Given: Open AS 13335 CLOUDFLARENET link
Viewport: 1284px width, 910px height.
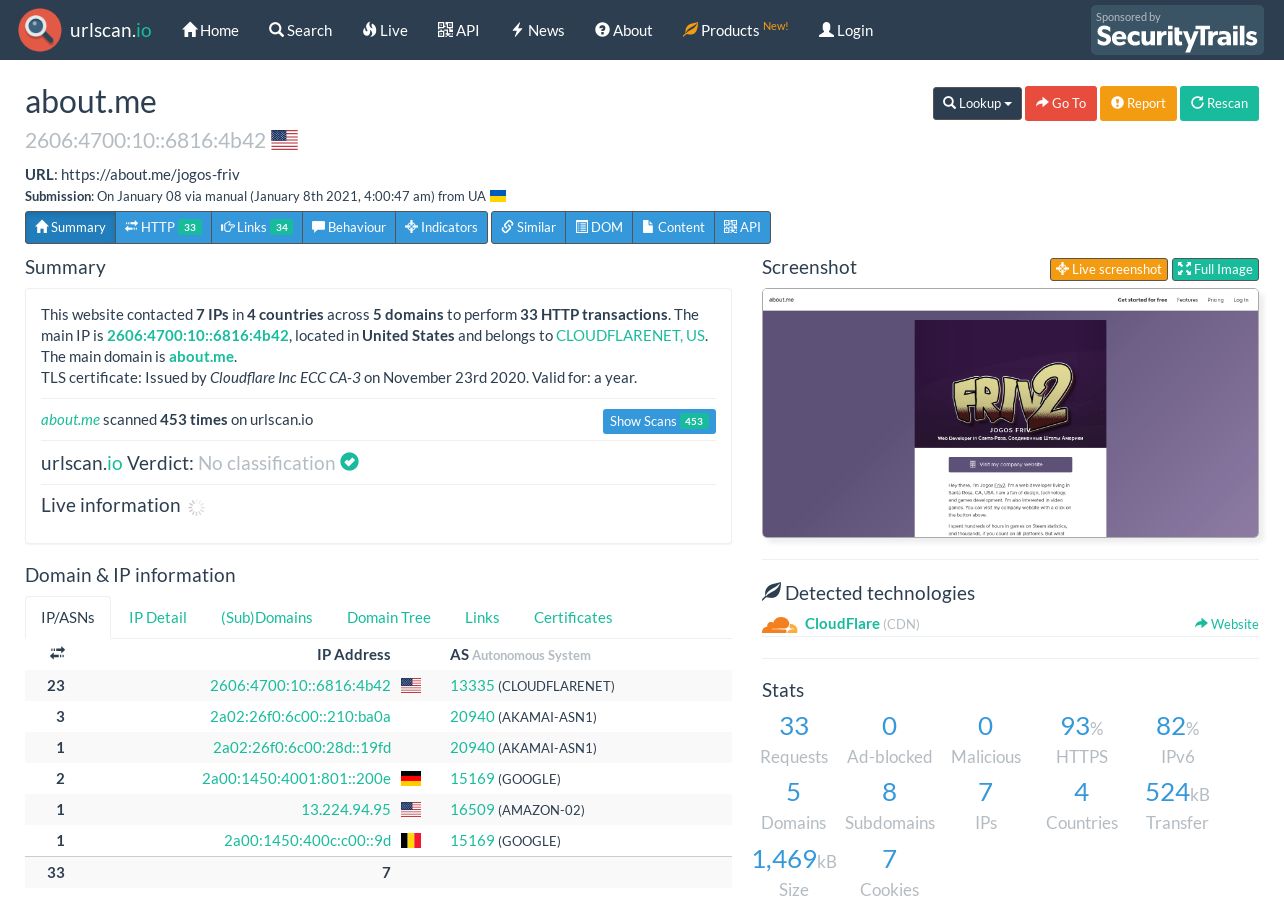Looking at the screenshot, I should [472, 686].
